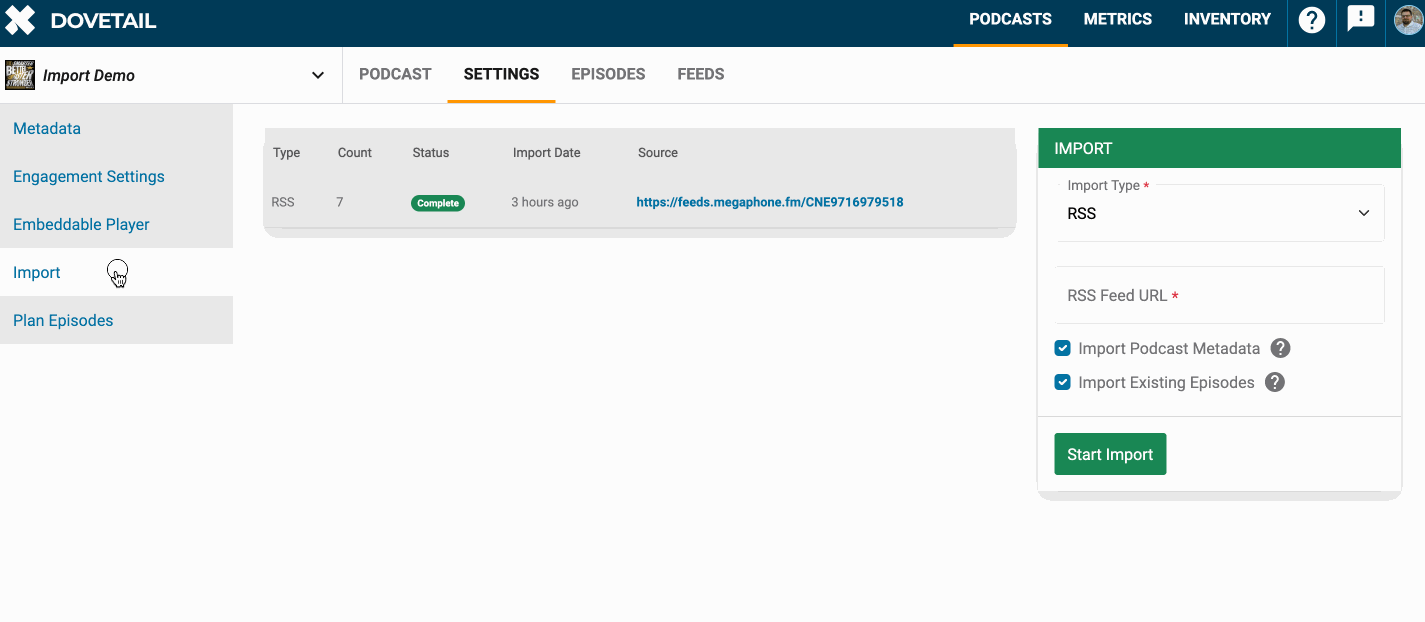This screenshot has width=1425, height=622.
Task: Open Inventory in top navigation
Action: (1227, 19)
